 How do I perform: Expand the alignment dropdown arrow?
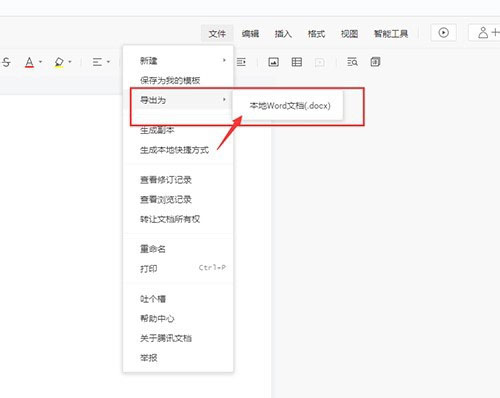(x=108, y=62)
